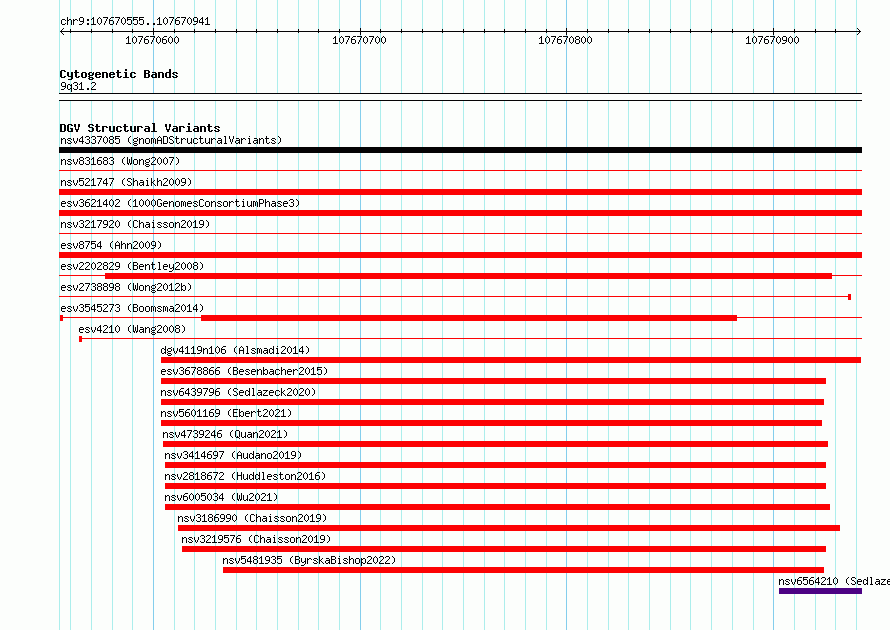Open esv3678866 (Besenbacher2015) label

click(x=244, y=371)
